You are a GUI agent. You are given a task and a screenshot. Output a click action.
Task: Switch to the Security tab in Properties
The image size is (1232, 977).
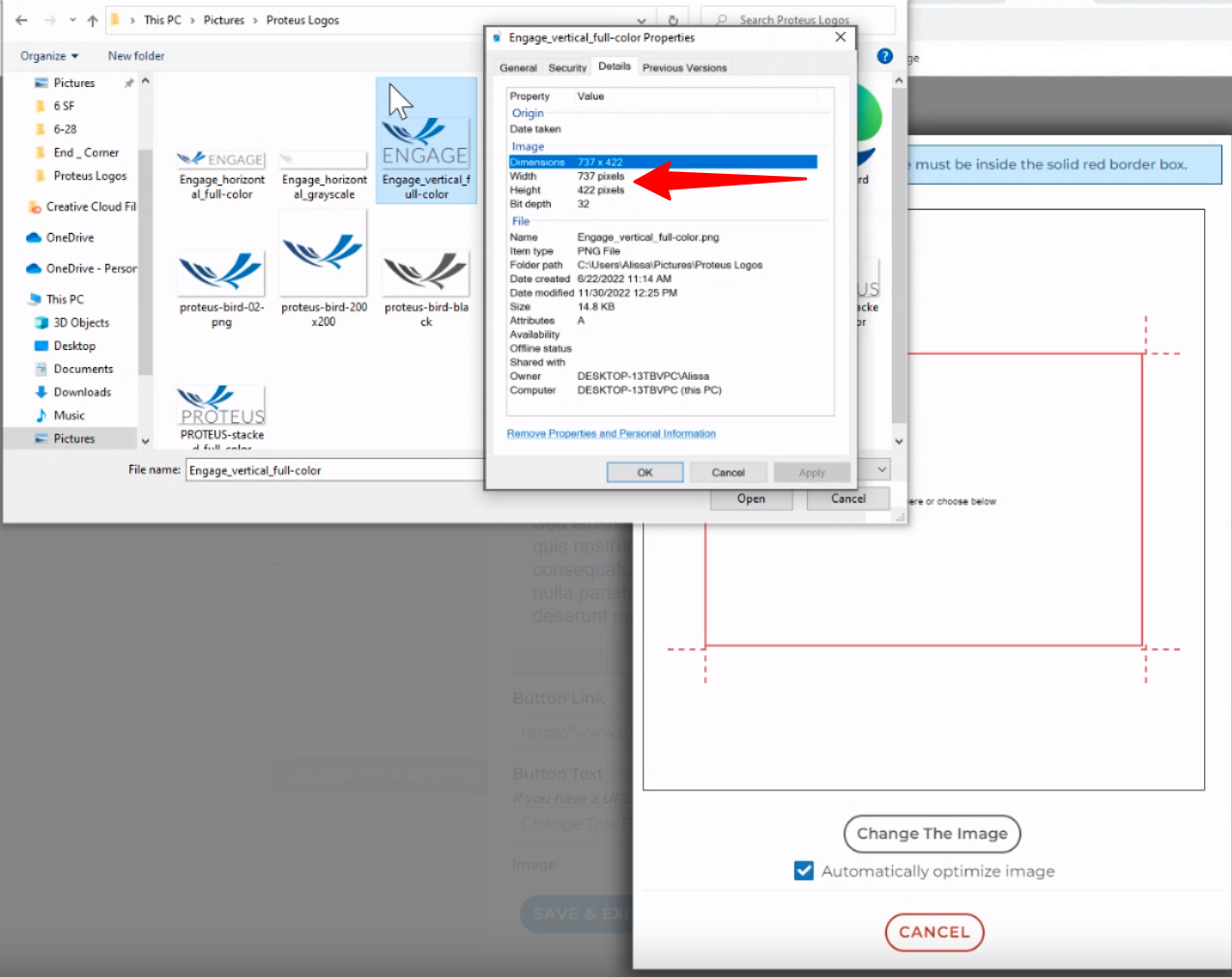click(x=567, y=68)
